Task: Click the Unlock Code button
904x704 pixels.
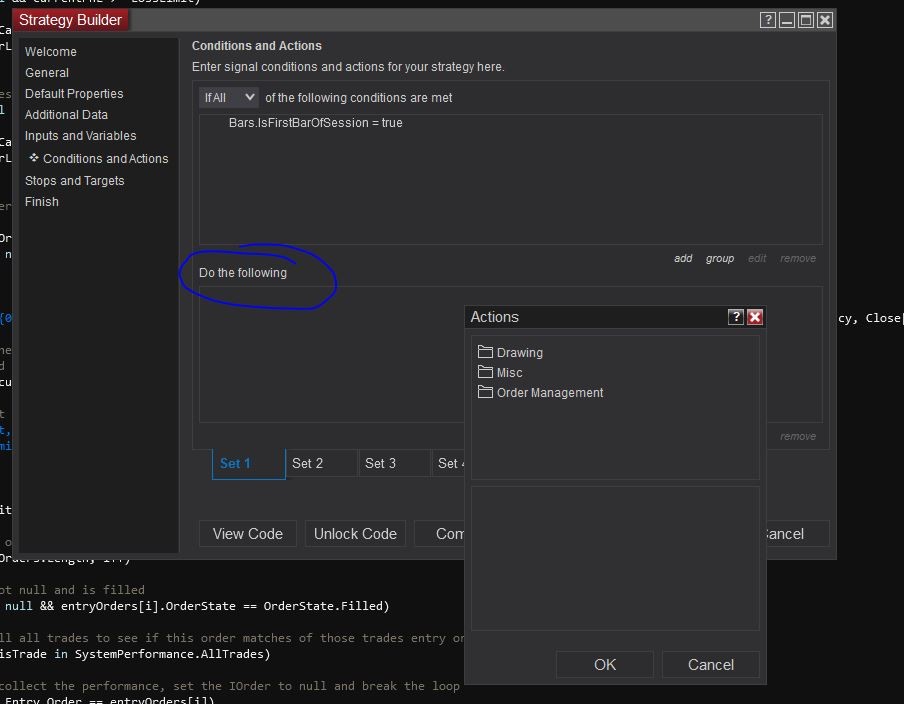Action: [355, 534]
